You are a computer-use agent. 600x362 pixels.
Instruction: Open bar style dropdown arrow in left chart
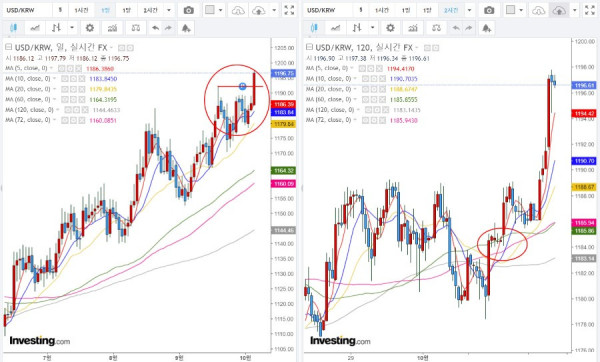(72, 28)
